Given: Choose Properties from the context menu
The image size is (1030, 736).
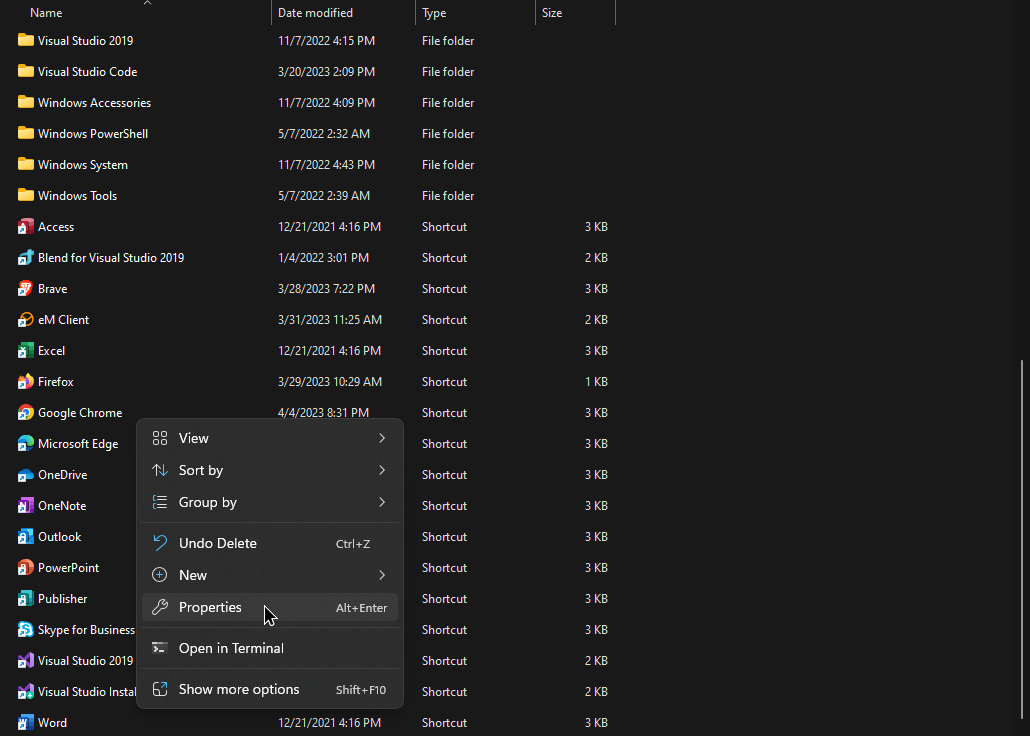Looking at the screenshot, I should (269, 607).
